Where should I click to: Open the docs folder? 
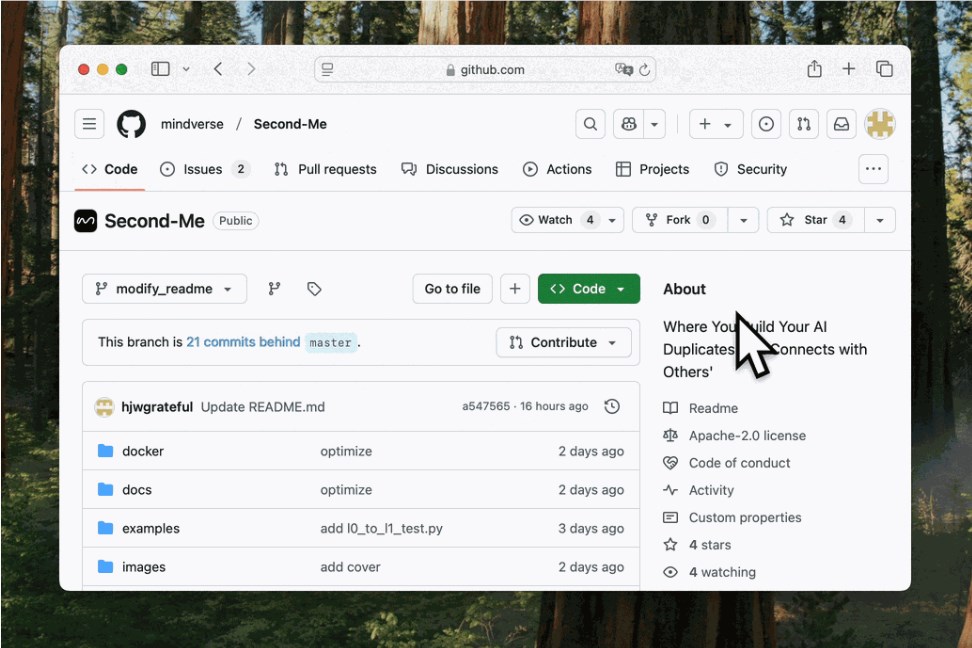click(x=137, y=490)
